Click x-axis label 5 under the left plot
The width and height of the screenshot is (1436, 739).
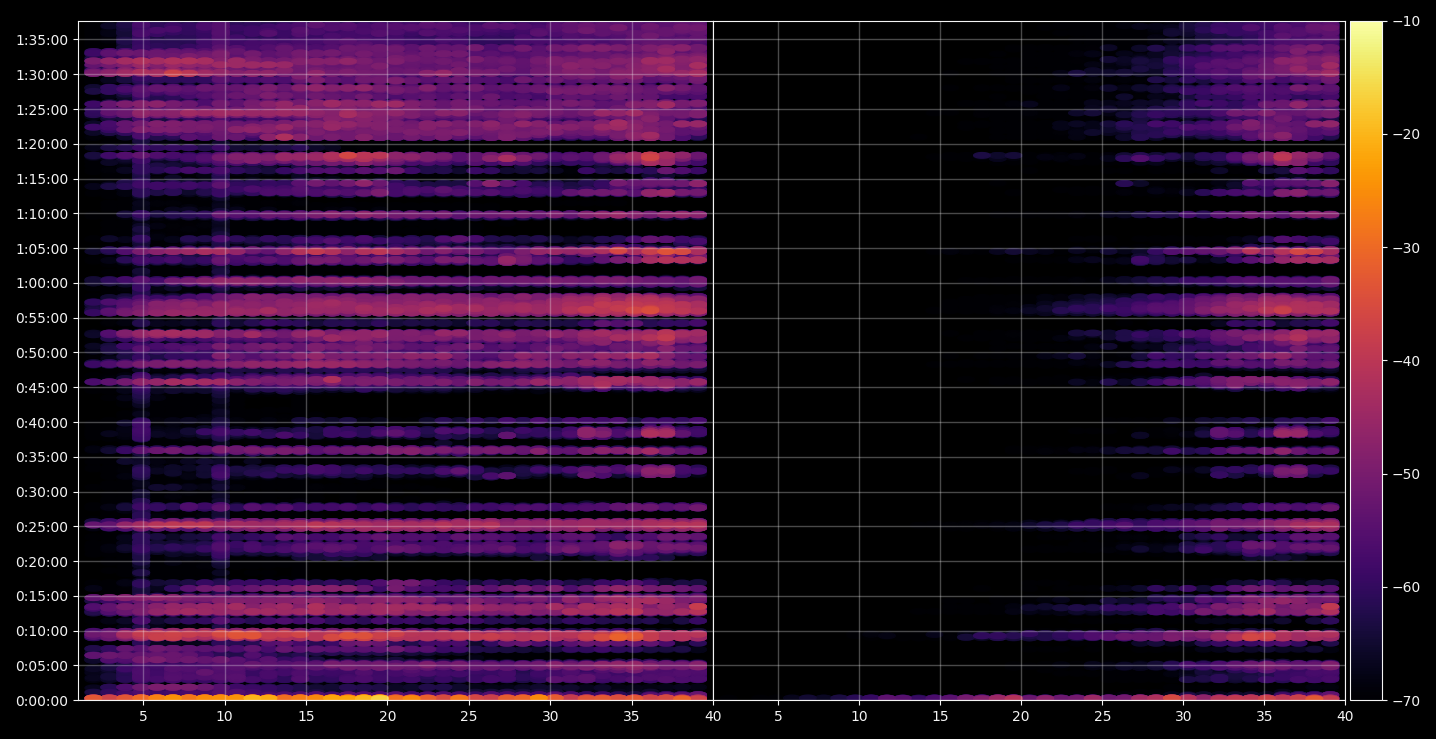pos(143,716)
